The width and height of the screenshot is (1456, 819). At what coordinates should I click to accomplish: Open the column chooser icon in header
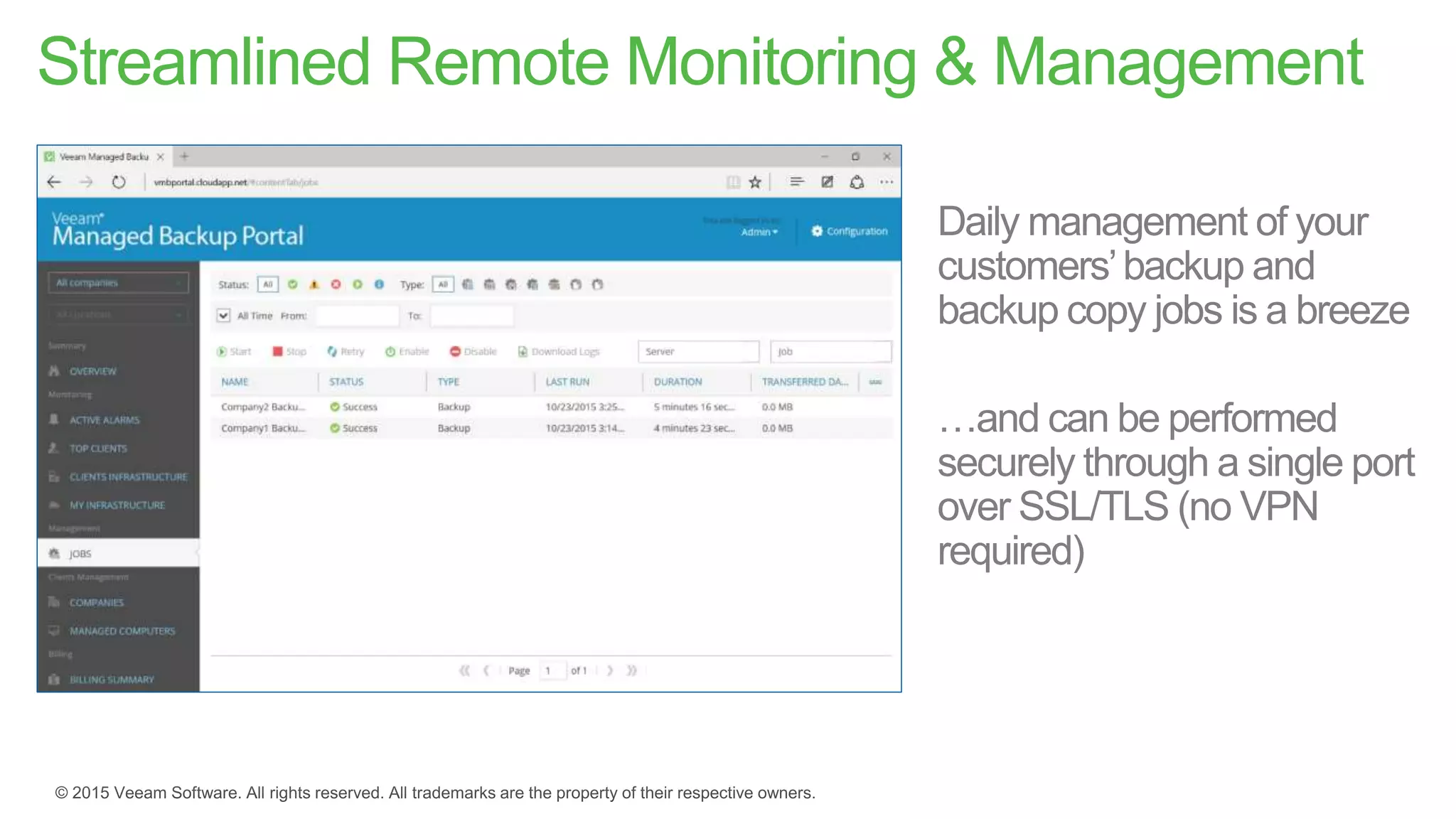tap(875, 382)
